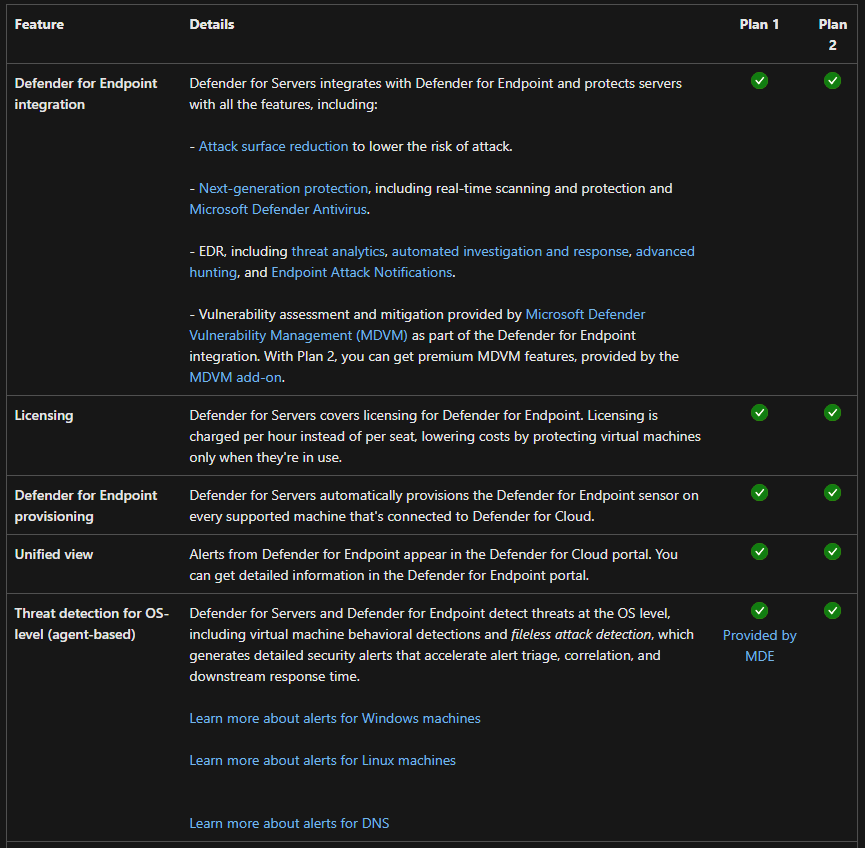Viewport: 865px width, 848px height.
Task: Click the italic 'fileless attack detection' phrase
Action: click(581, 634)
